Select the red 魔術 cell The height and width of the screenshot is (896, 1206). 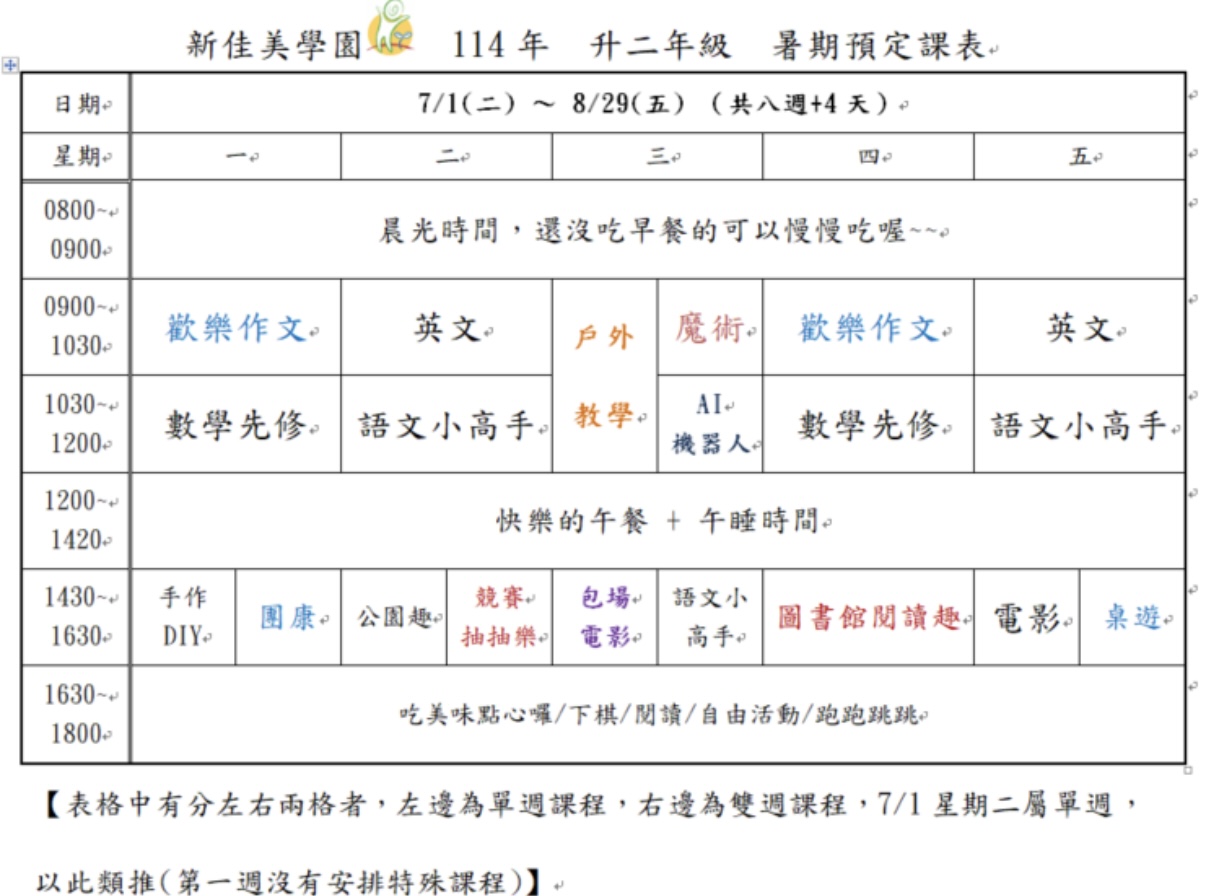(710, 328)
